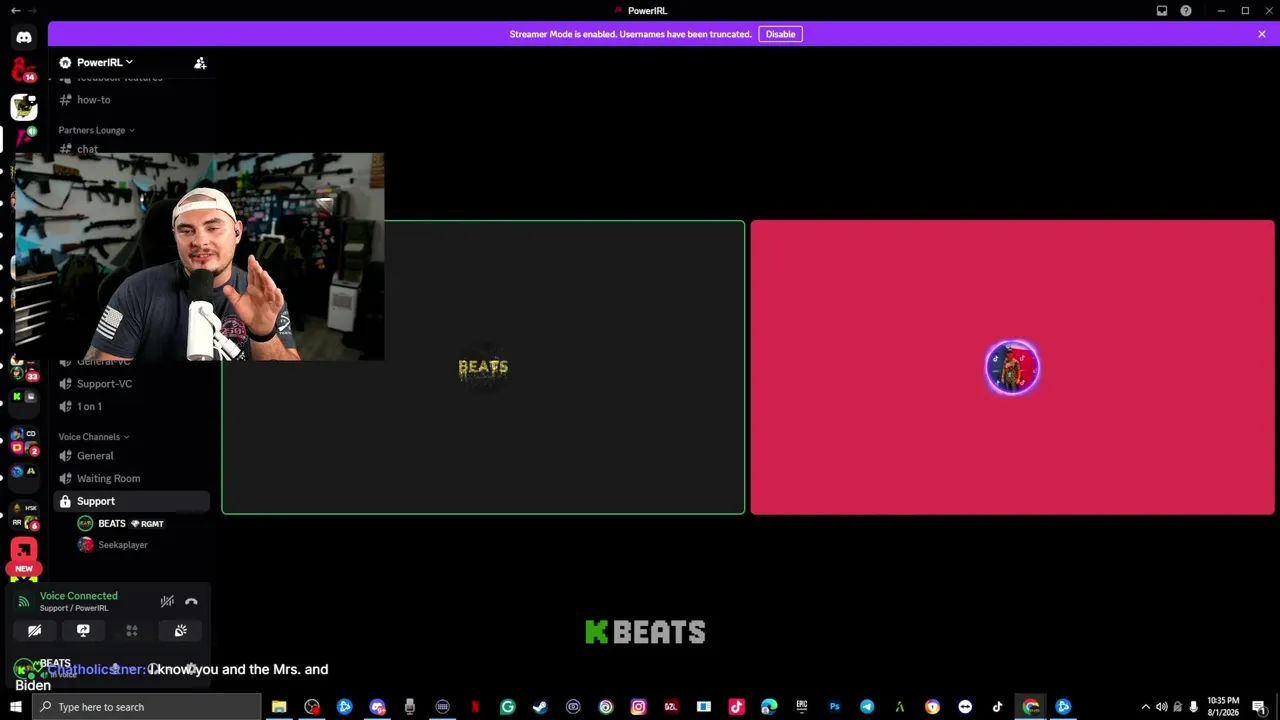Open noise suppression icon beside Voice Connected

coord(167,601)
